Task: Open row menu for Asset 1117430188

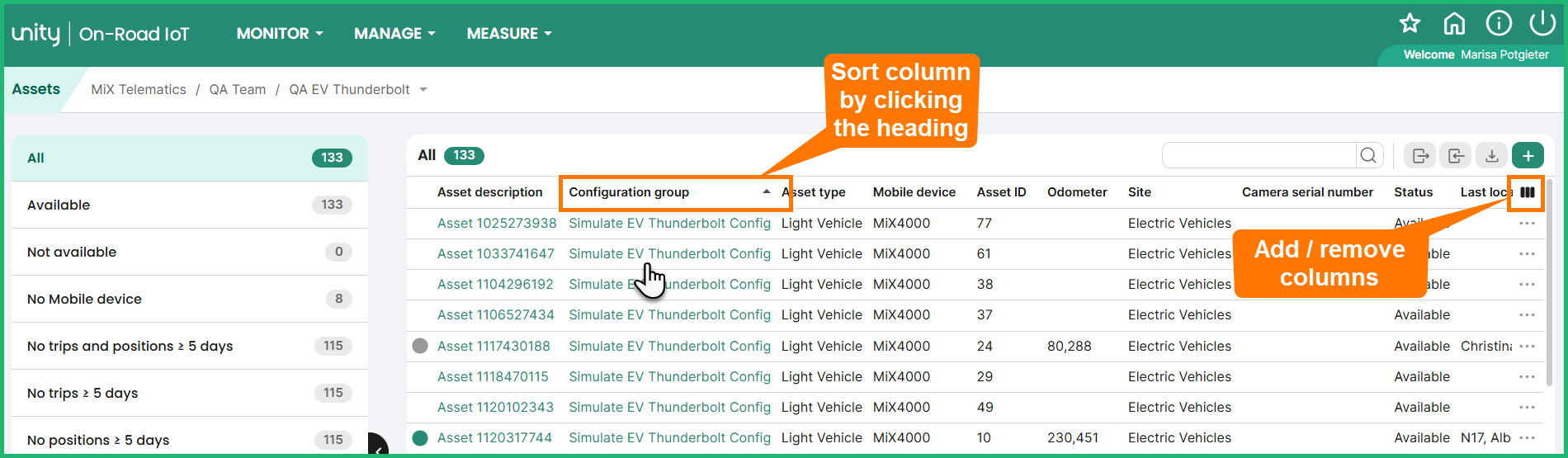Action: pos(1527,347)
